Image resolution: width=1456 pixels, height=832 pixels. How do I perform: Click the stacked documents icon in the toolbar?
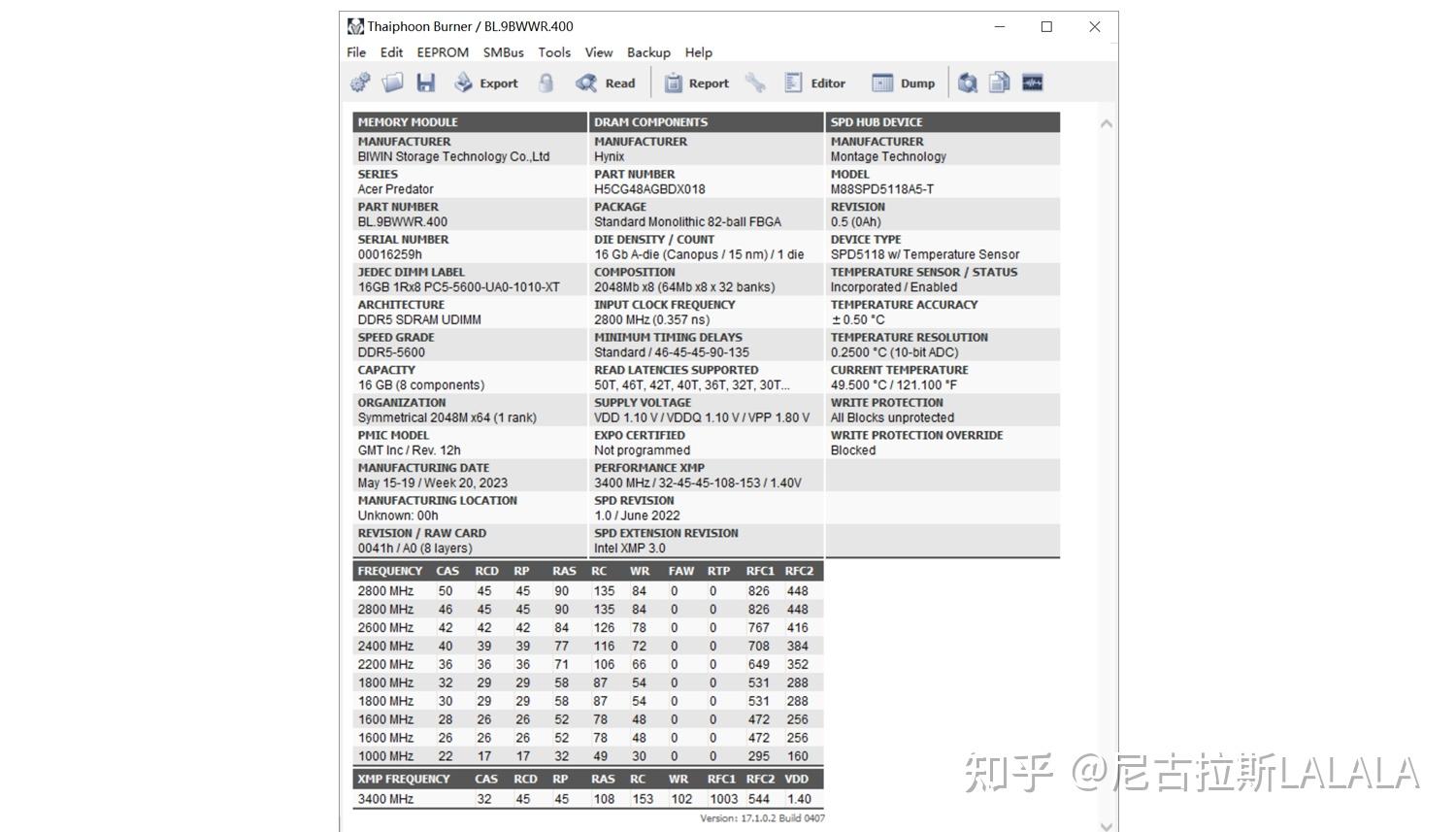[x=1000, y=83]
